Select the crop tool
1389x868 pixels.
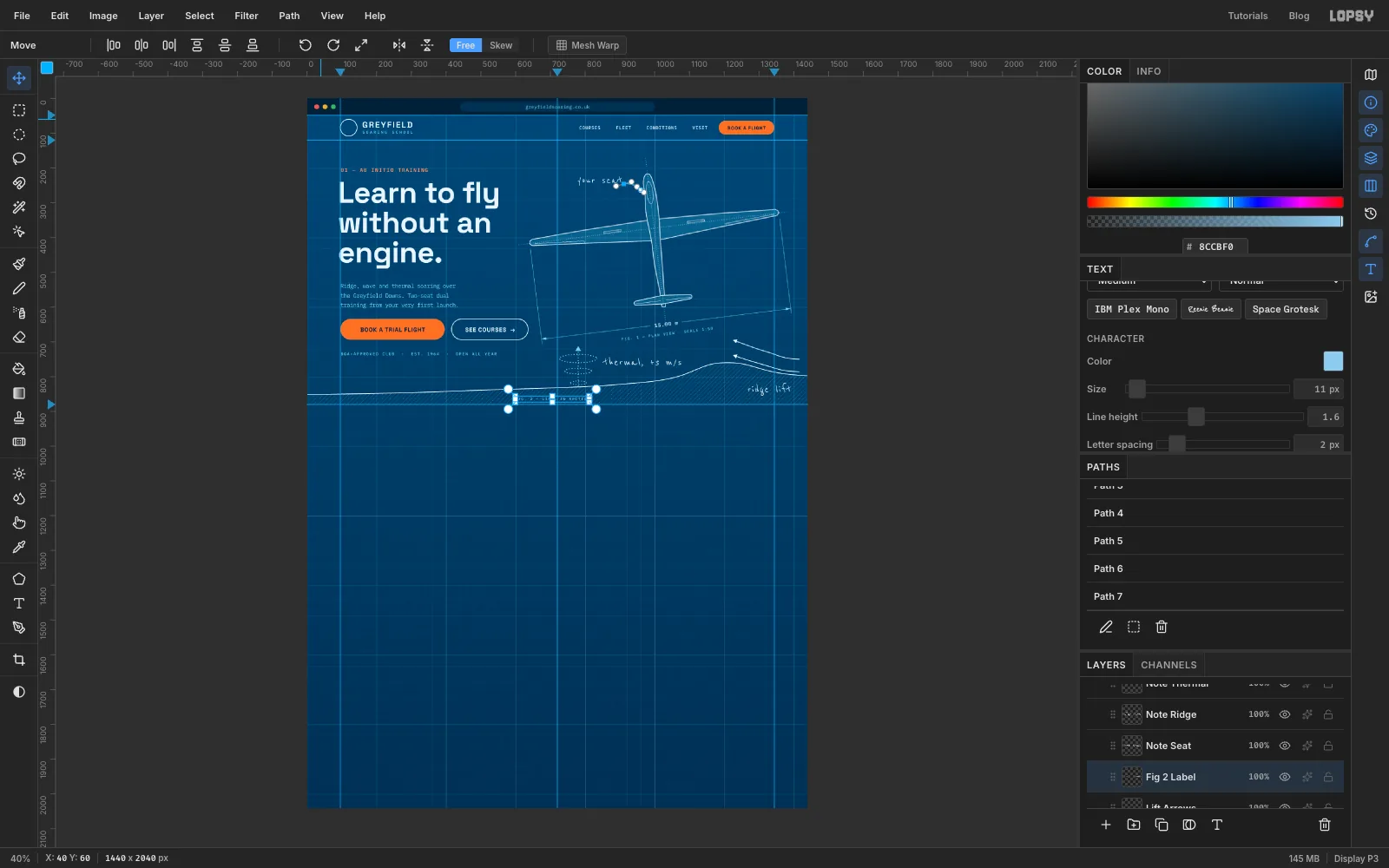[x=19, y=660]
